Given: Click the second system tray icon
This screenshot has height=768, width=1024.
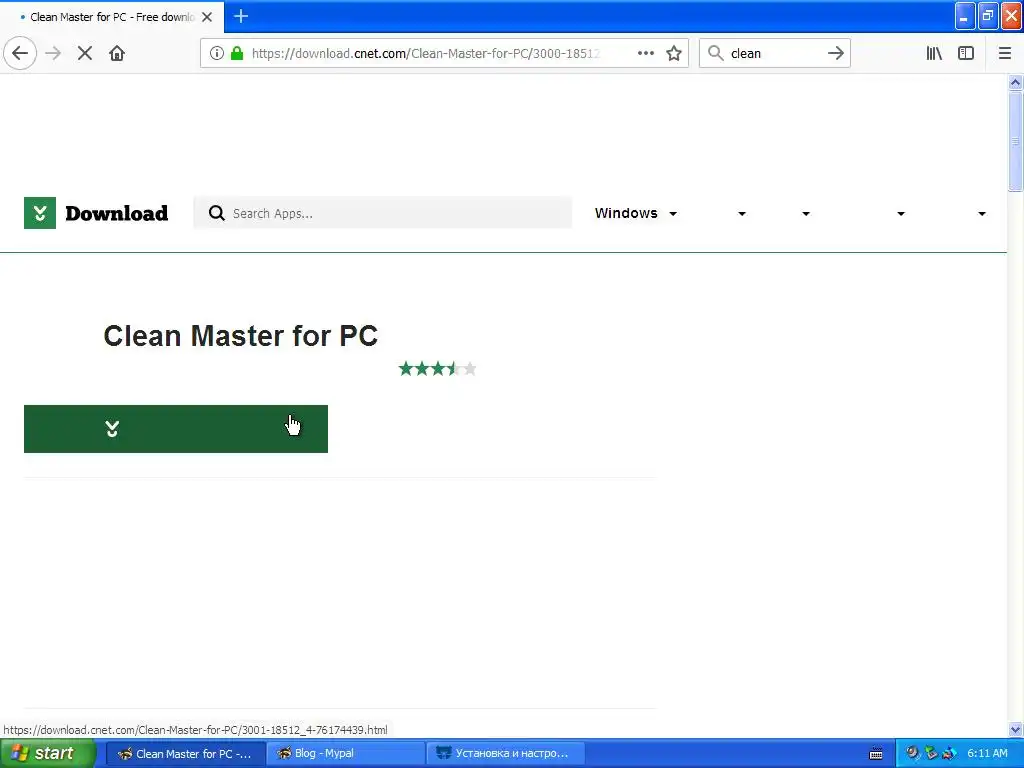Looking at the screenshot, I should (x=931, y=753).
